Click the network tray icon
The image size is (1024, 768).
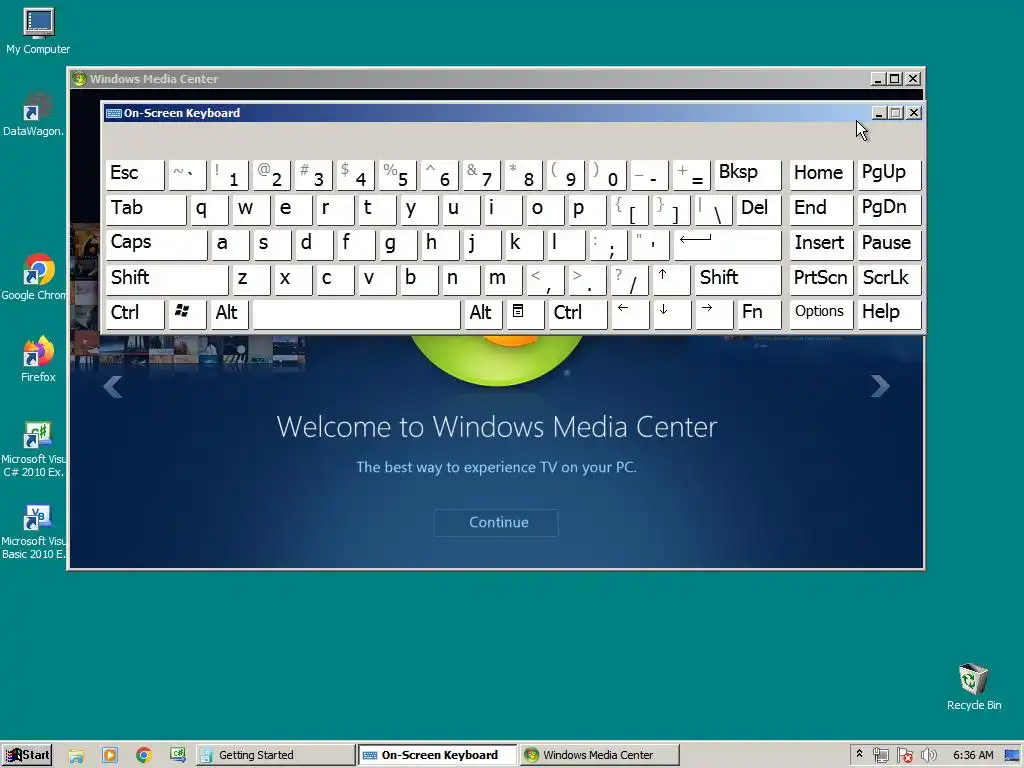tap(881, 756)
